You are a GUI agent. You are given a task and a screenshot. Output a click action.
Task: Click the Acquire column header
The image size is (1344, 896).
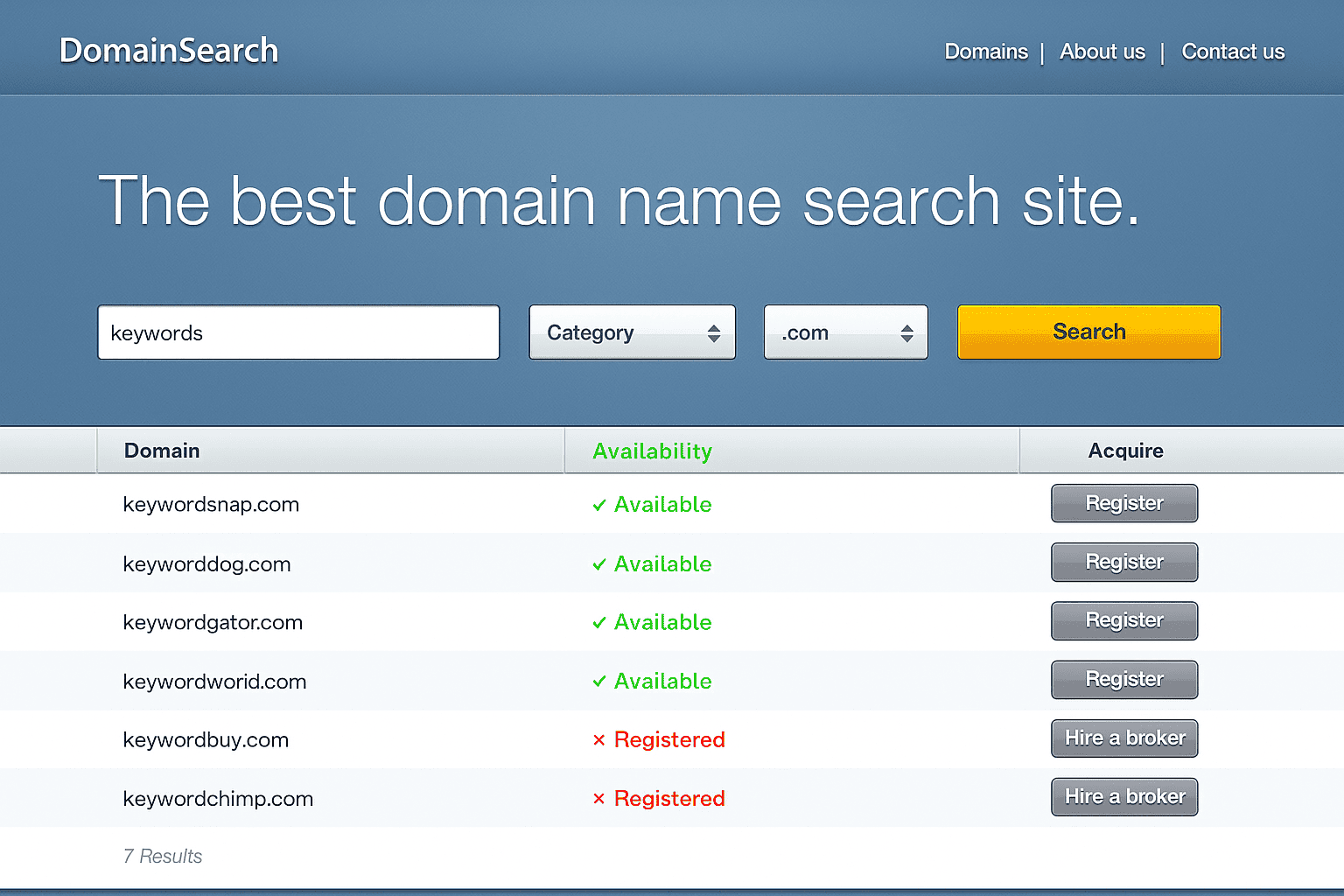tap(1125, 451)
